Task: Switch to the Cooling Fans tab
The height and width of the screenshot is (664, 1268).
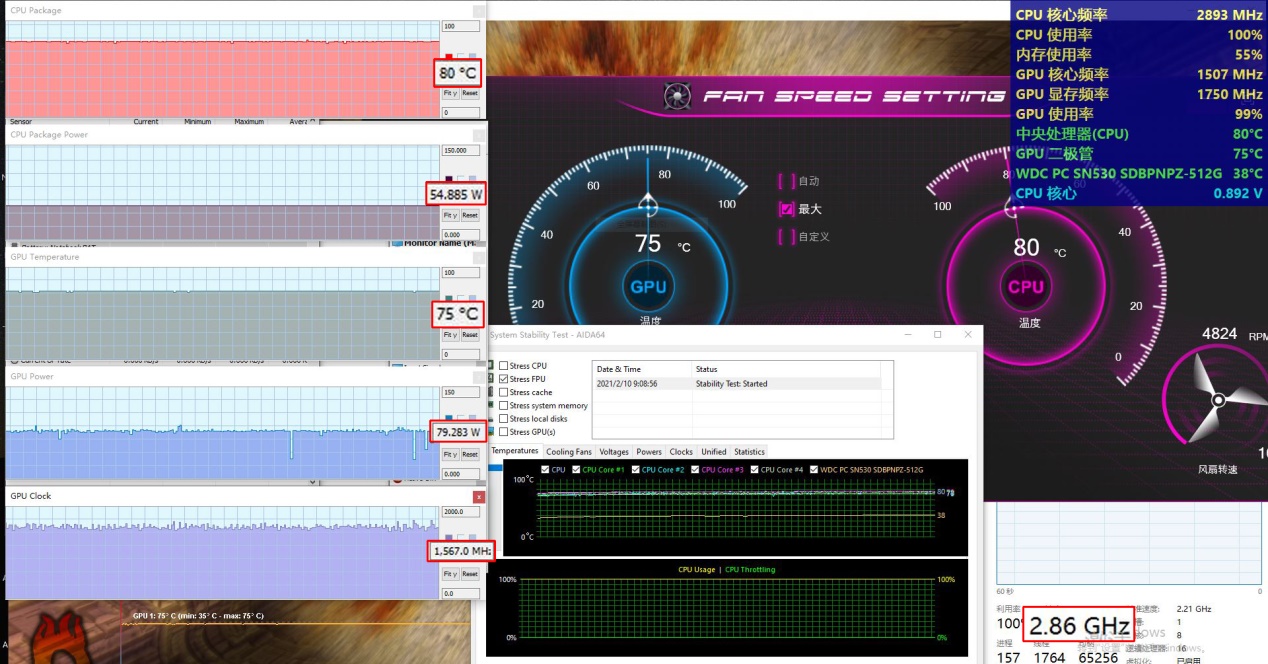Action: coord(569,452)
